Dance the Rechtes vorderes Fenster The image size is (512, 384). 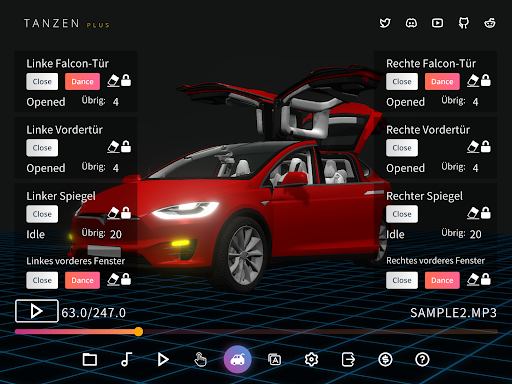pos(442,280)
